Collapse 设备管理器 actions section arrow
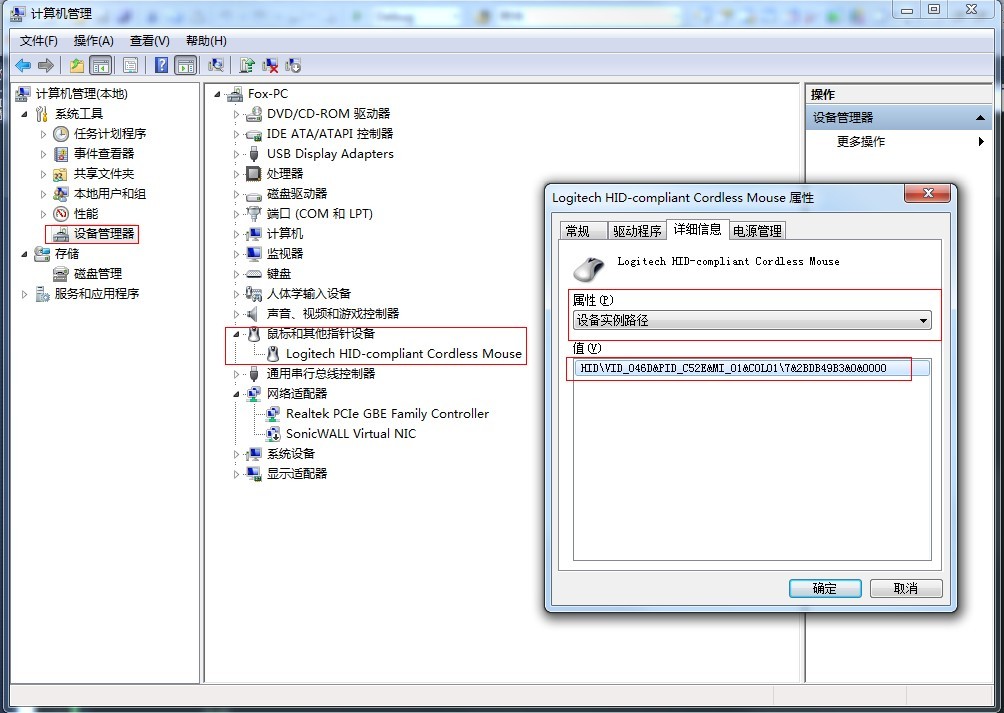The image size is (1004, 713). coord(980,118)
